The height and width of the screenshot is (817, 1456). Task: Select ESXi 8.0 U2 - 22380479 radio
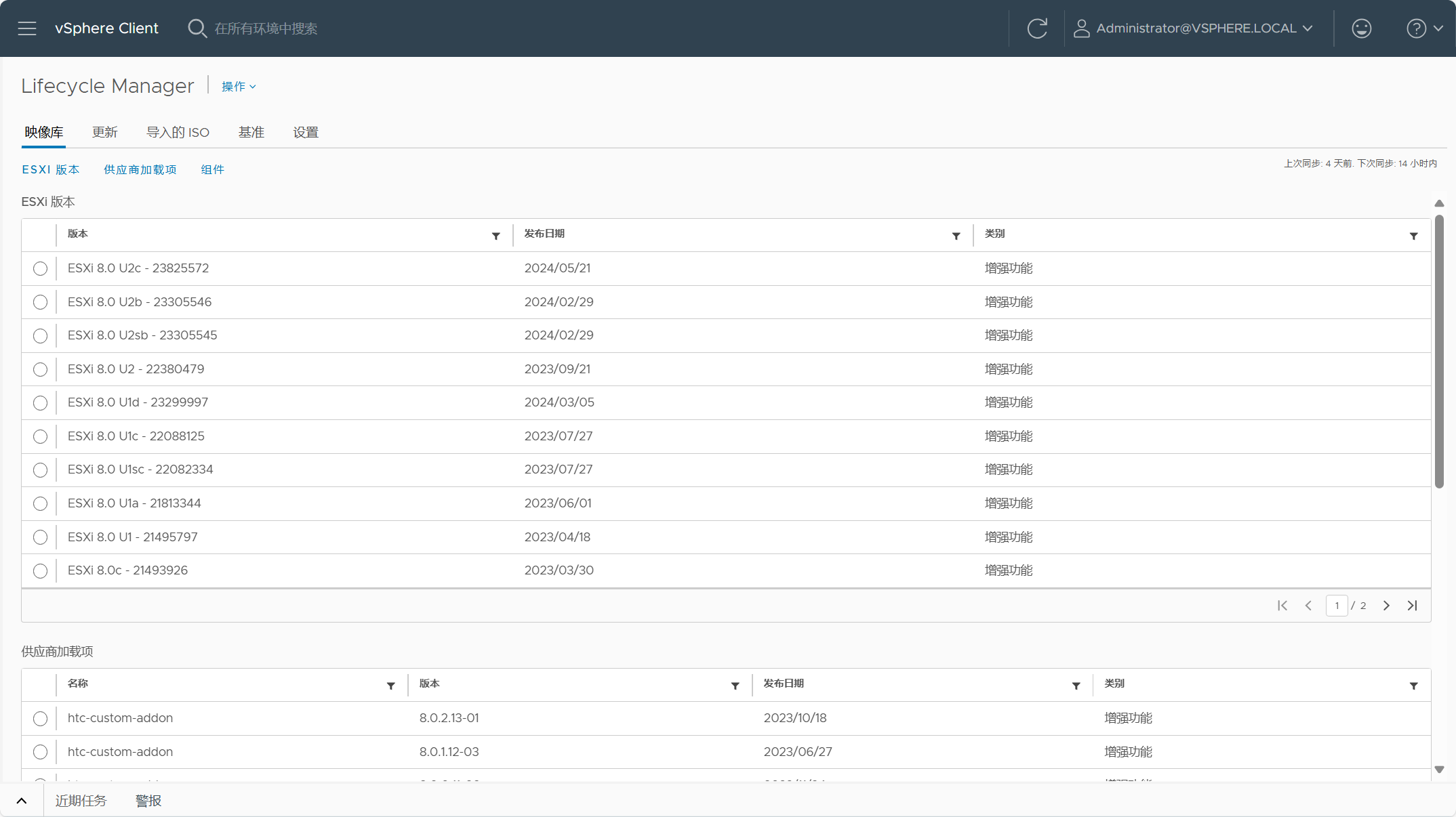40,369
